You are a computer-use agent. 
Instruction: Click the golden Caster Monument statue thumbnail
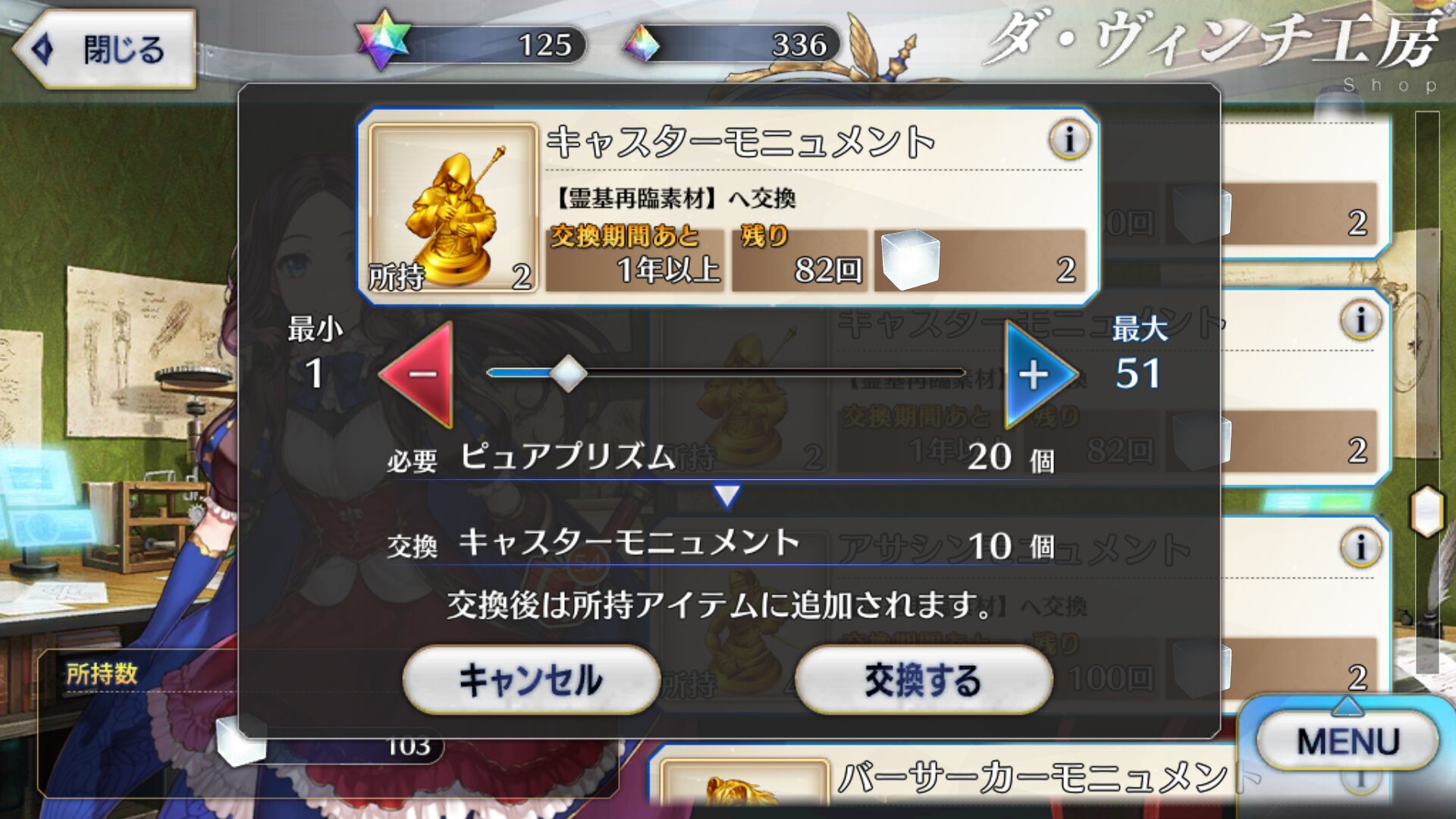(x=453, y=209)
